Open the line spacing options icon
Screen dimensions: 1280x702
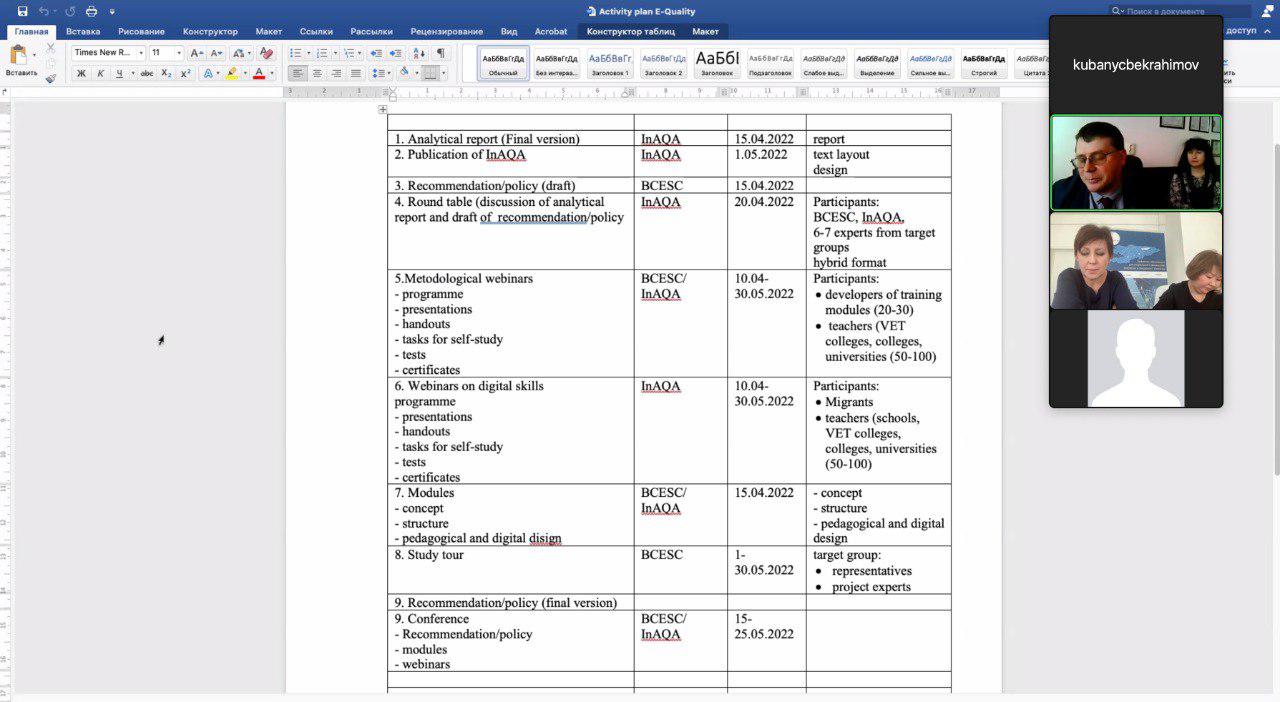pos(378,73)
